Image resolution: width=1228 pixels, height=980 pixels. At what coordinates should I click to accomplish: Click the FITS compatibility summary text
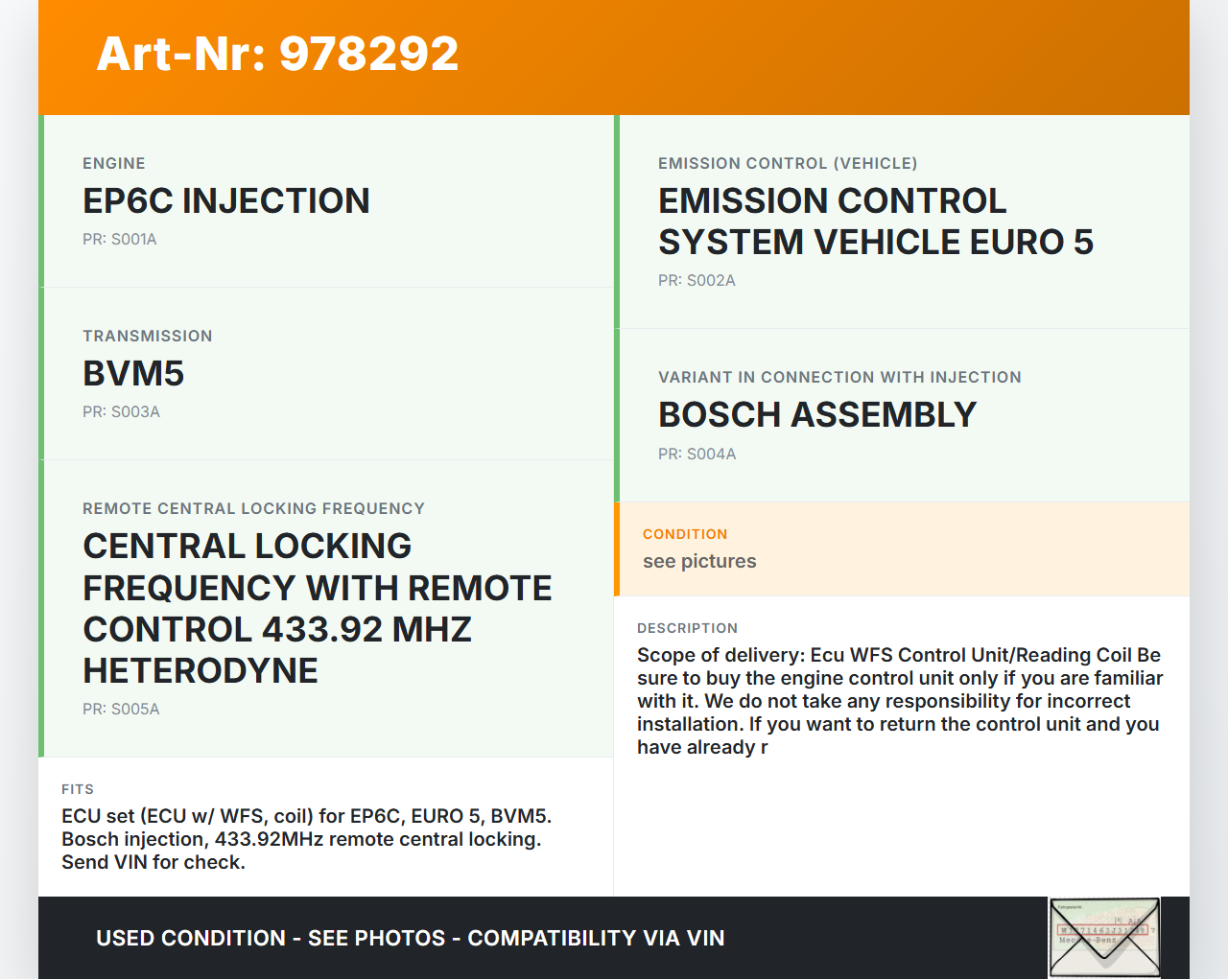pyautogui.click(x=306, y=839)
